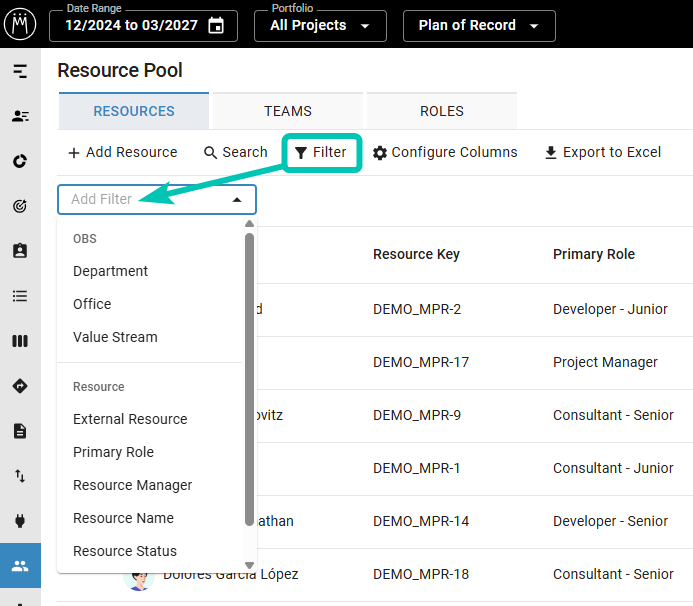
Task: Select Resource Manager filter option
Action: (132, 485)
